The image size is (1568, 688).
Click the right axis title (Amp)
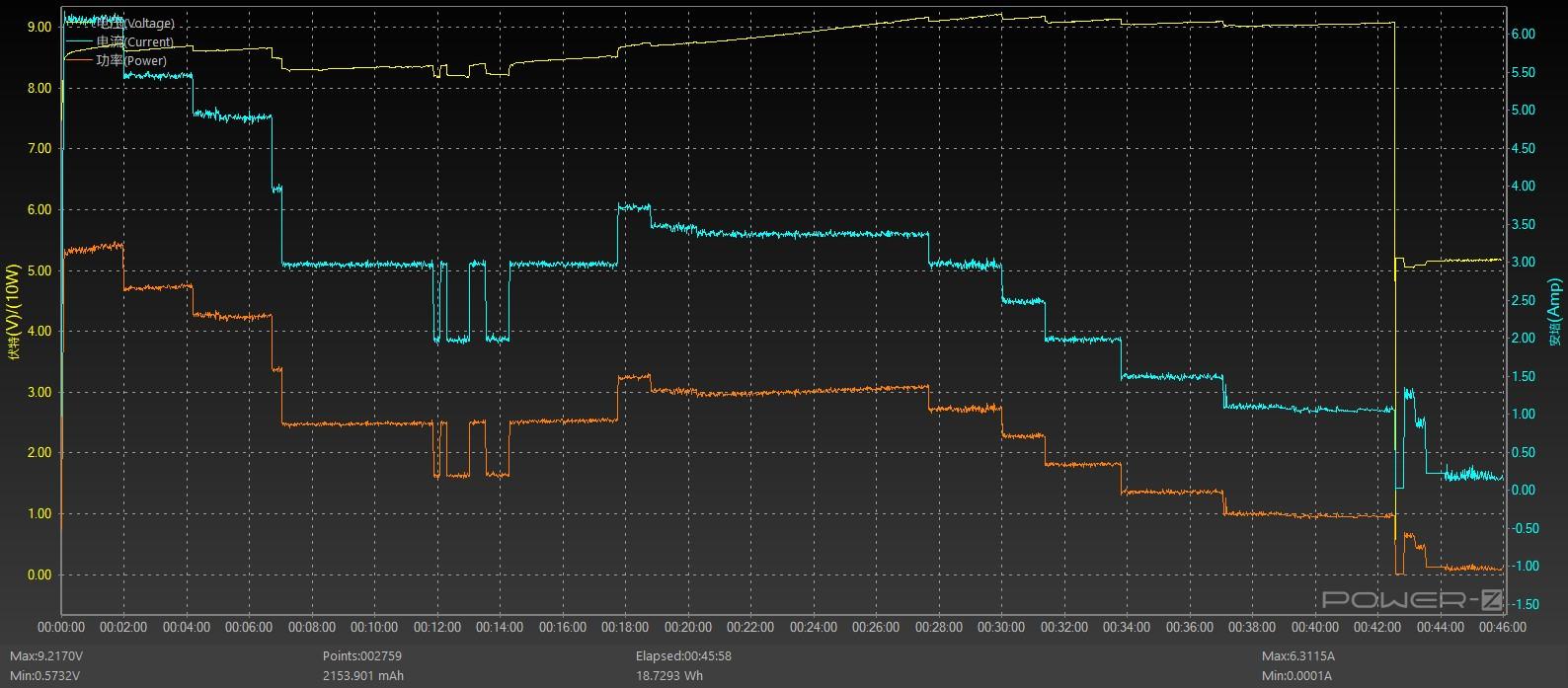click(1555, 313)
